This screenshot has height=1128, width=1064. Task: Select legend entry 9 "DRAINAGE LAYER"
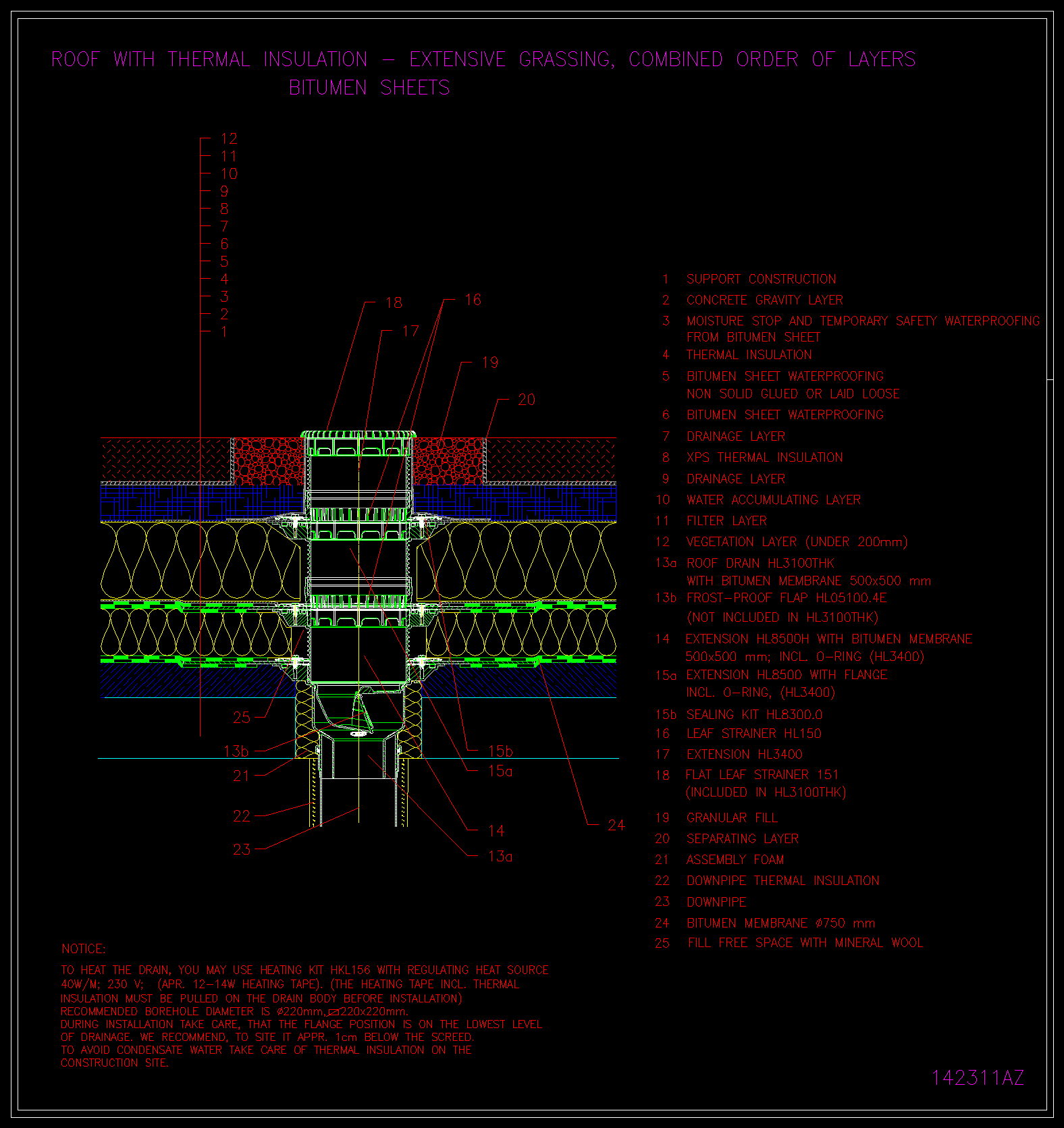click(736, 479)
